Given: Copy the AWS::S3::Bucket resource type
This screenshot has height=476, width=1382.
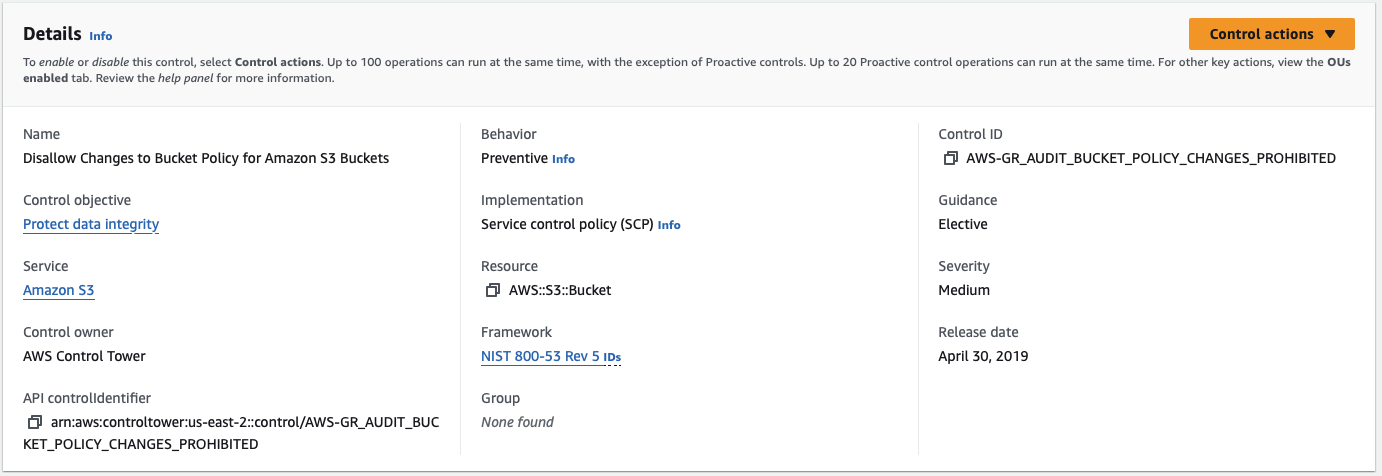Looking at the screenshot, I should click(x=492, y=290).
